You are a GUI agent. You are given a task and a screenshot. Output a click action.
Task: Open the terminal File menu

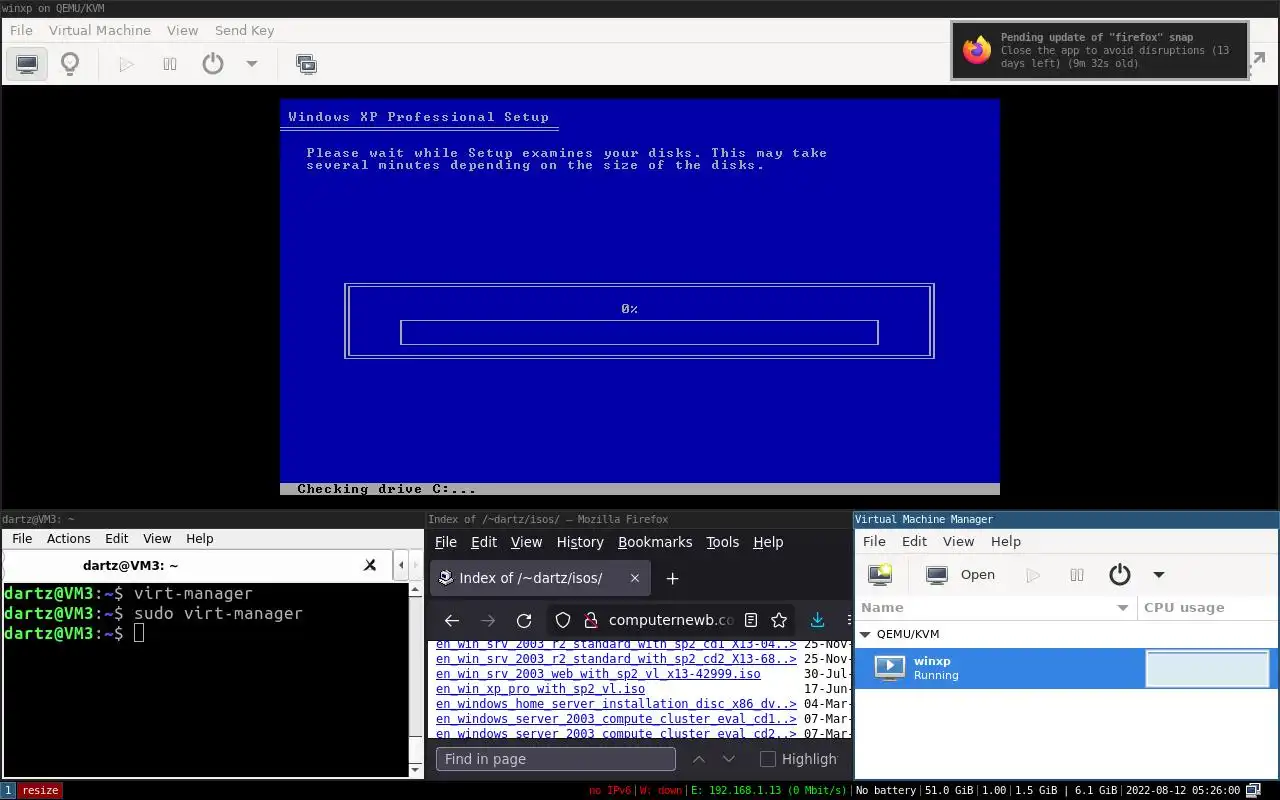click(x=22, y=538)
